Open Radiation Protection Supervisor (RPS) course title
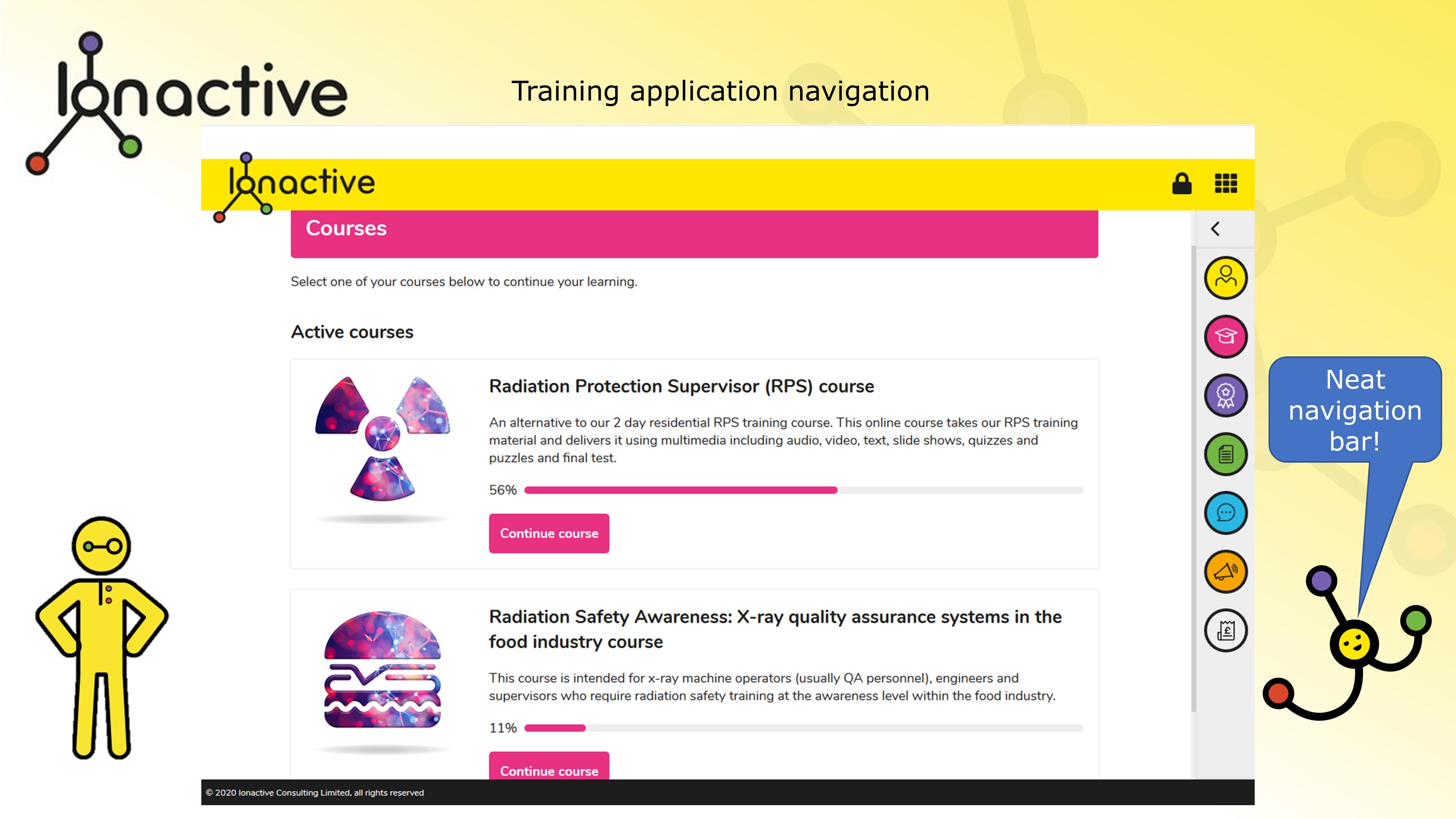 point(681,386)
